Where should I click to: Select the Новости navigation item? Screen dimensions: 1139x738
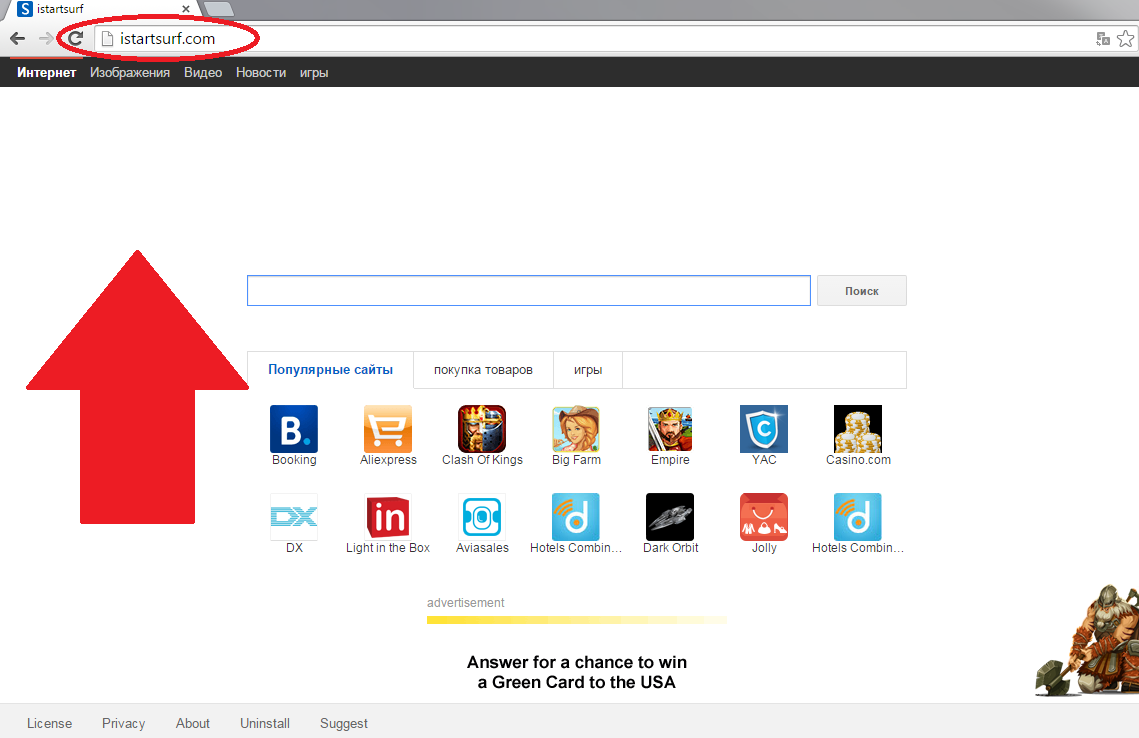point(261,73)
